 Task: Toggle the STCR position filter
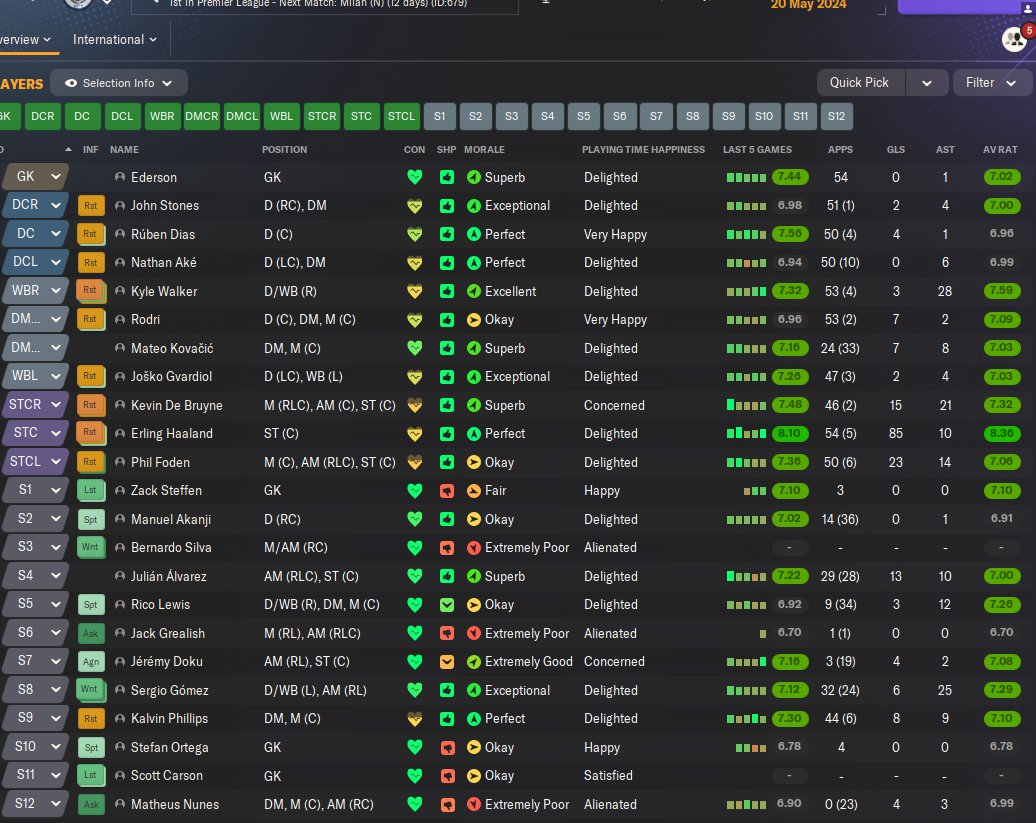(x=322, y=116)
